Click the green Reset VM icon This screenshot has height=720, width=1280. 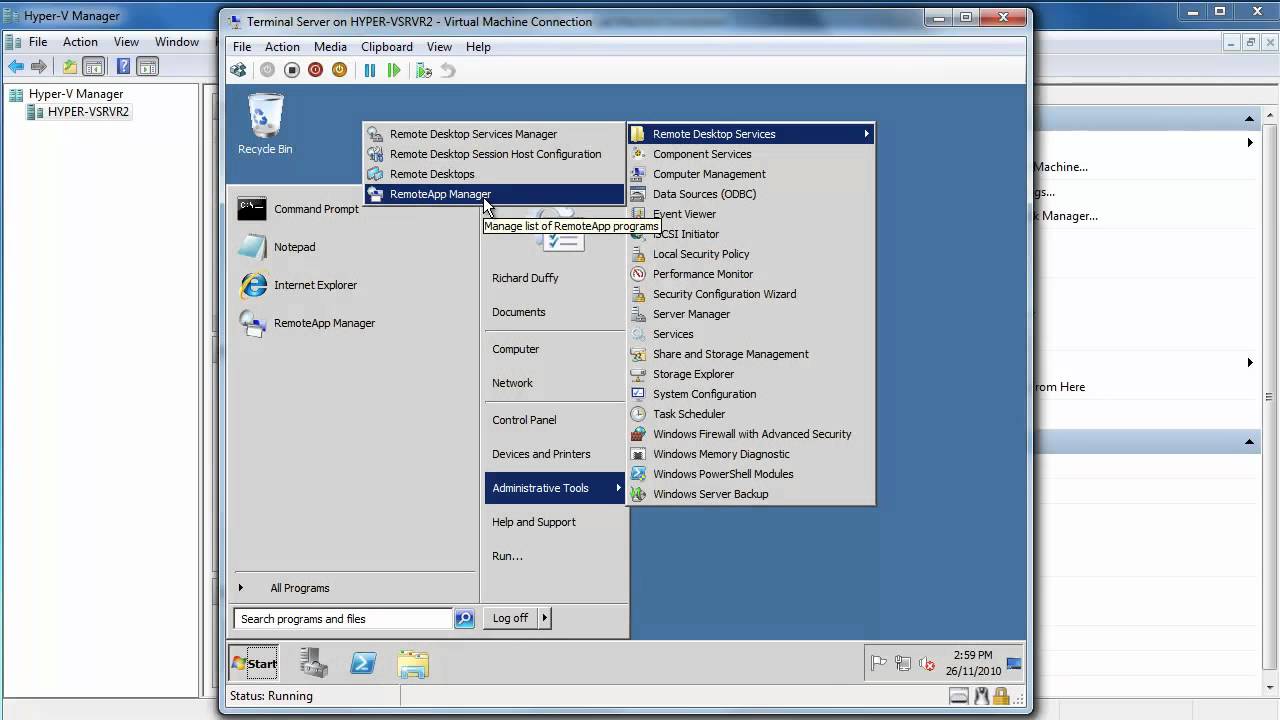394,70
